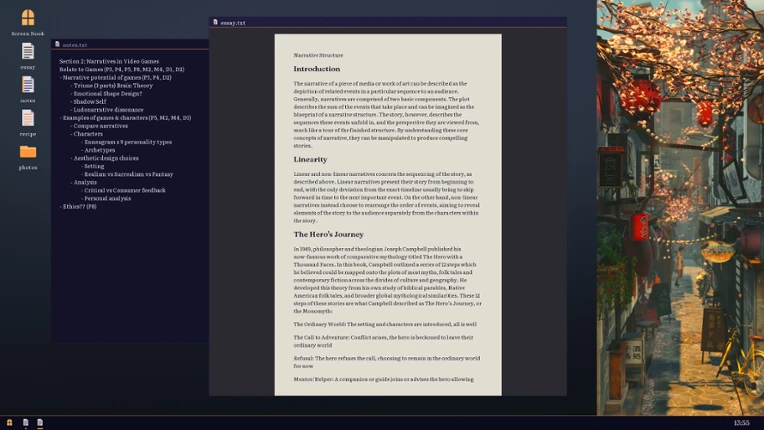Click 'Triune (3 parts) Brain Theory' line

[x=112, y=86]
